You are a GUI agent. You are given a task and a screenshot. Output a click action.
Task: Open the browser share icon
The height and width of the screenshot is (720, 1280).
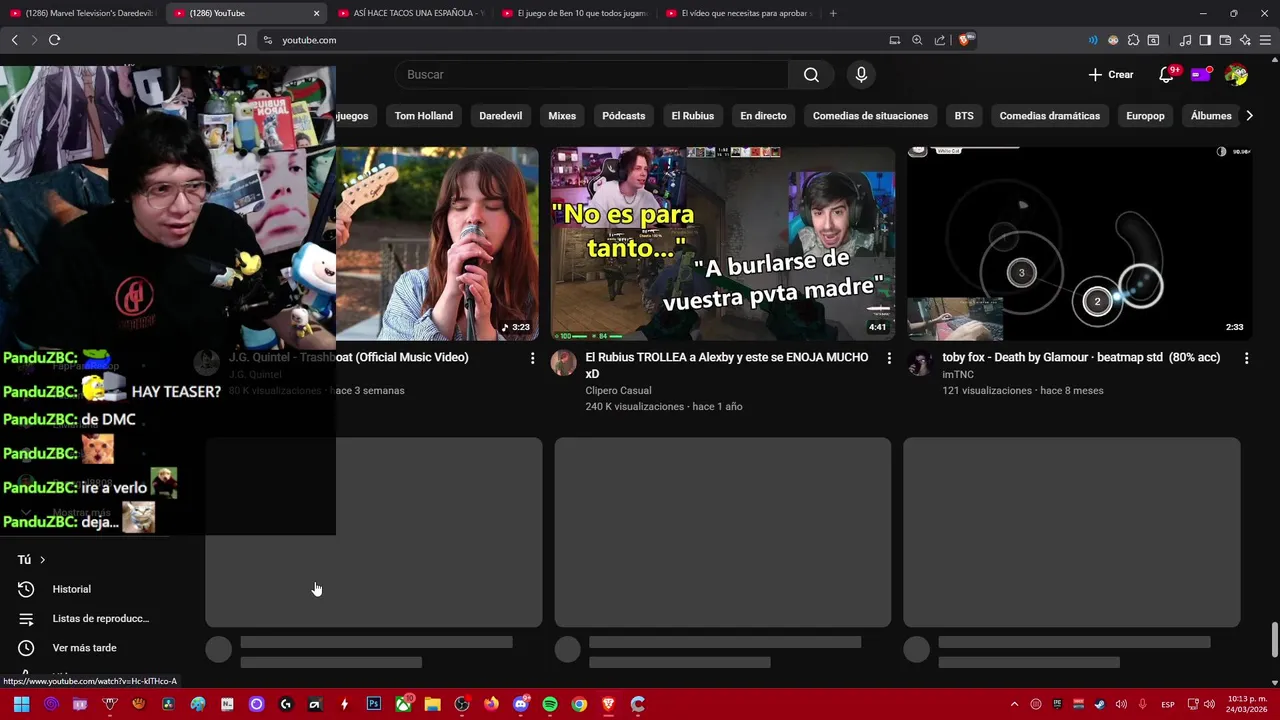940,40
